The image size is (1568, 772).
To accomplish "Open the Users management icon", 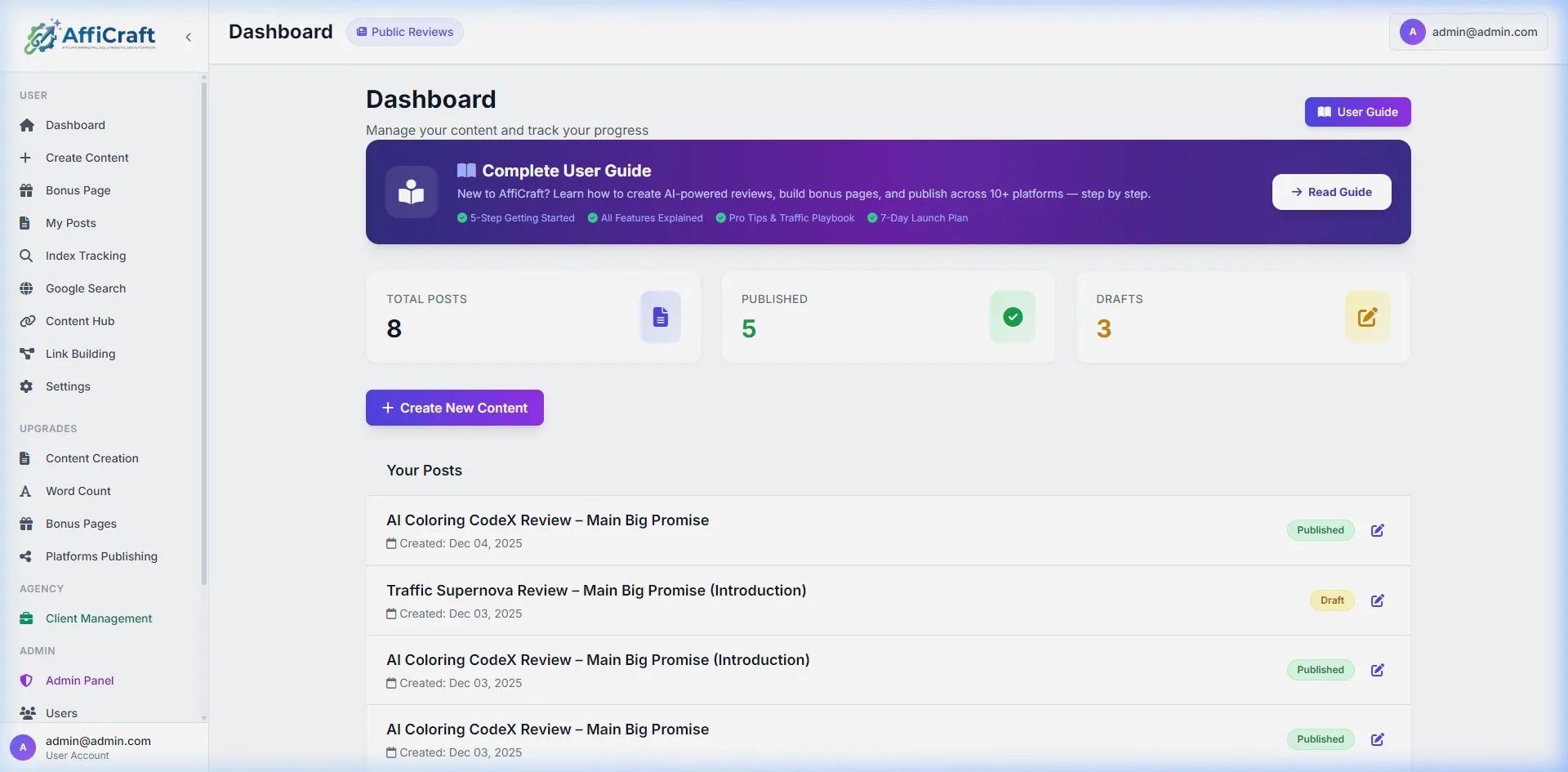I will point(27,712).
